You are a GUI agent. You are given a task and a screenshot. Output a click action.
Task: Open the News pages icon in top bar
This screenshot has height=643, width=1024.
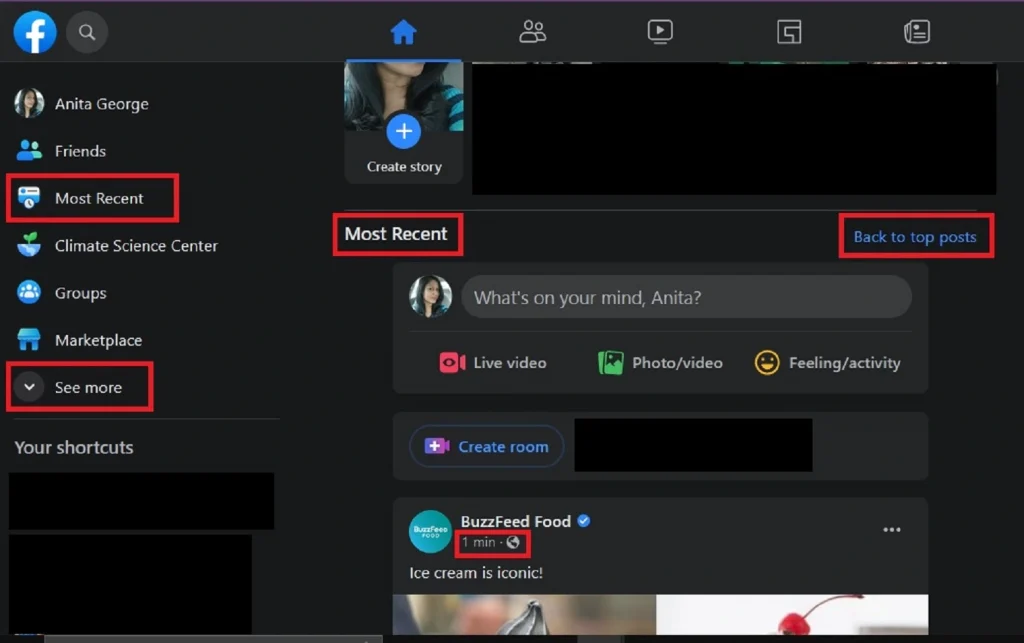pos(917,32)
